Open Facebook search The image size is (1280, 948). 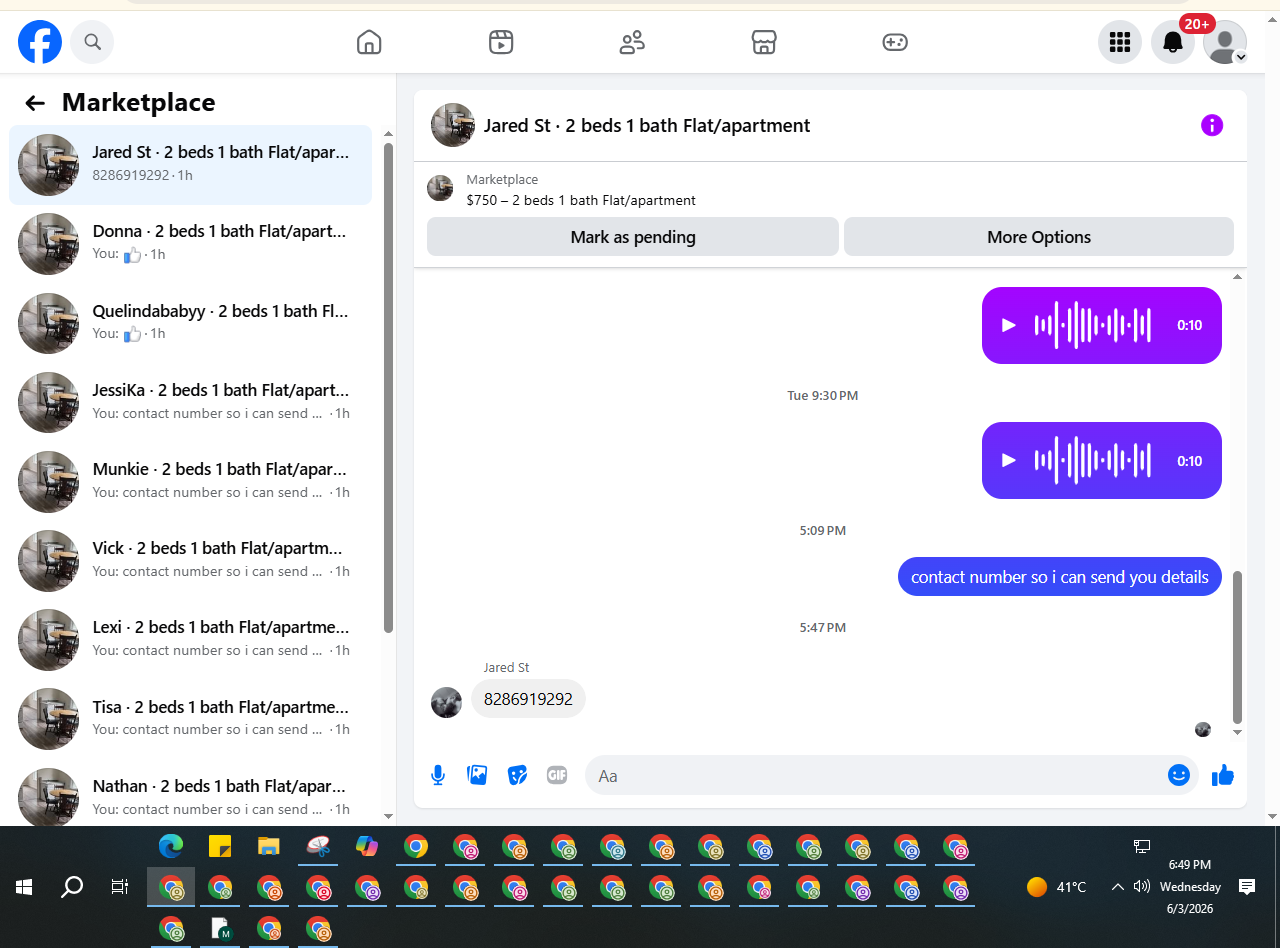point(92,42)
